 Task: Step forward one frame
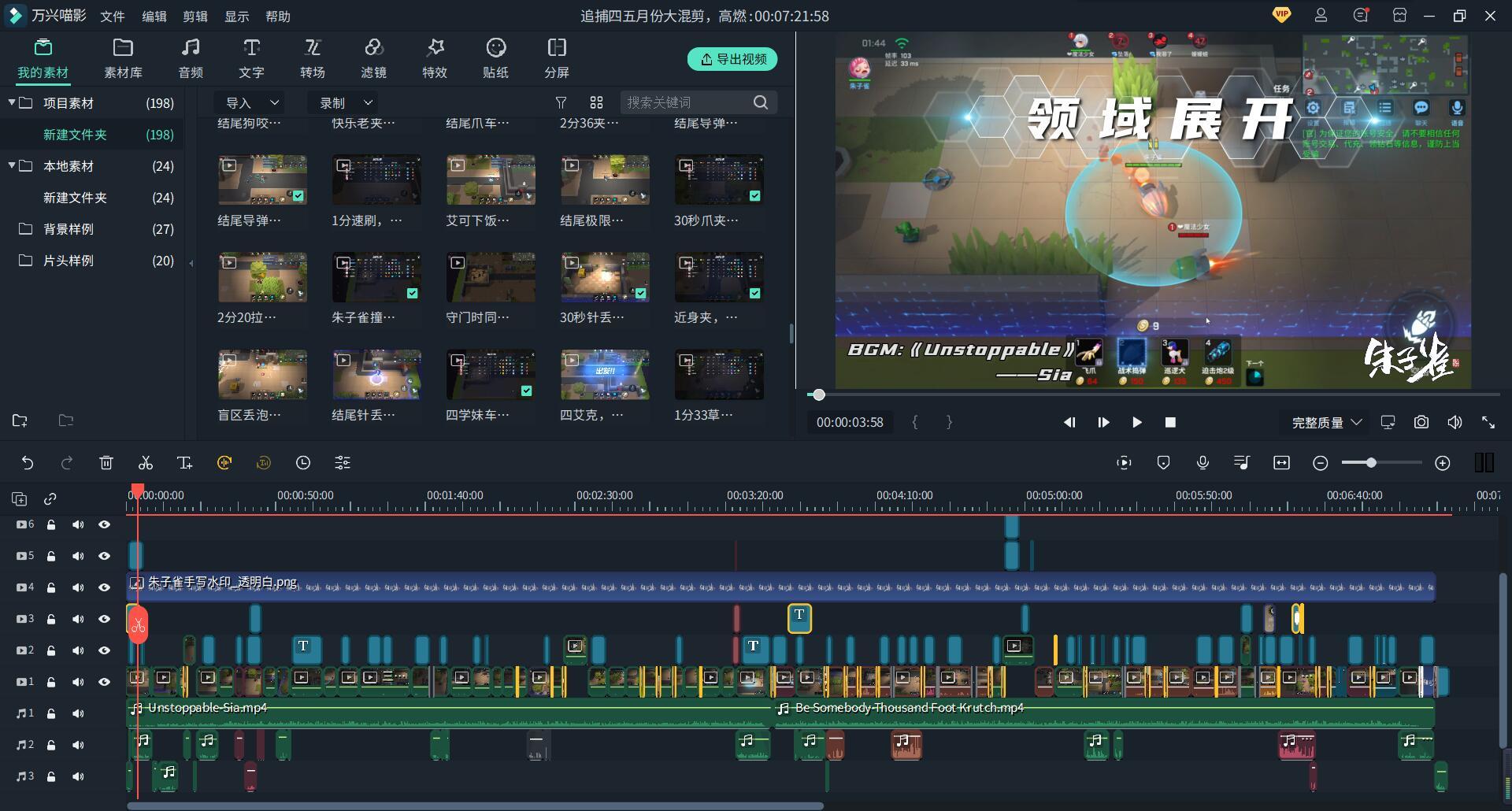1103,422
